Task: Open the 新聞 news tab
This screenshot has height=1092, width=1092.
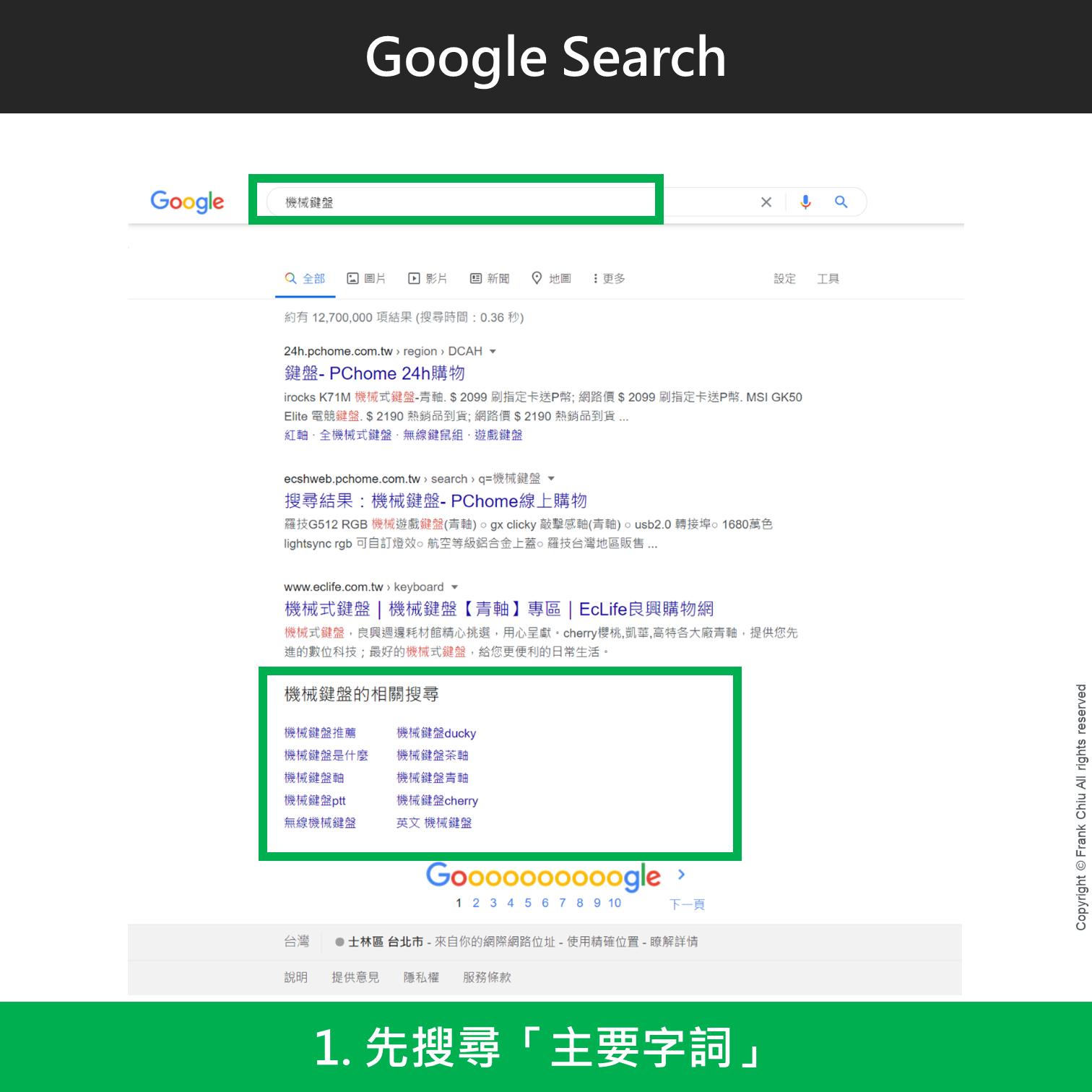Action: click(490, 279)
